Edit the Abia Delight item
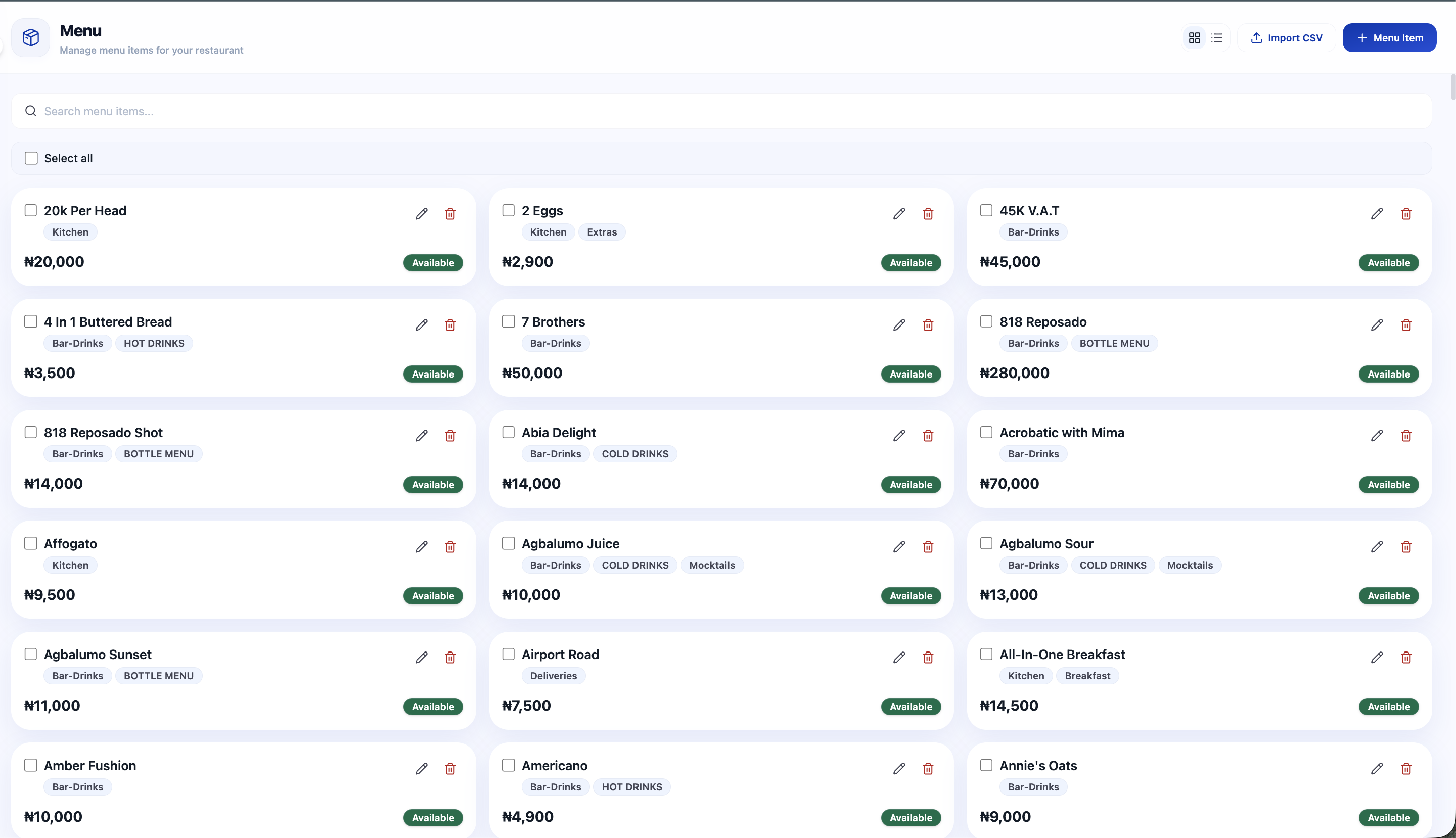 click(x=899, y=436)
